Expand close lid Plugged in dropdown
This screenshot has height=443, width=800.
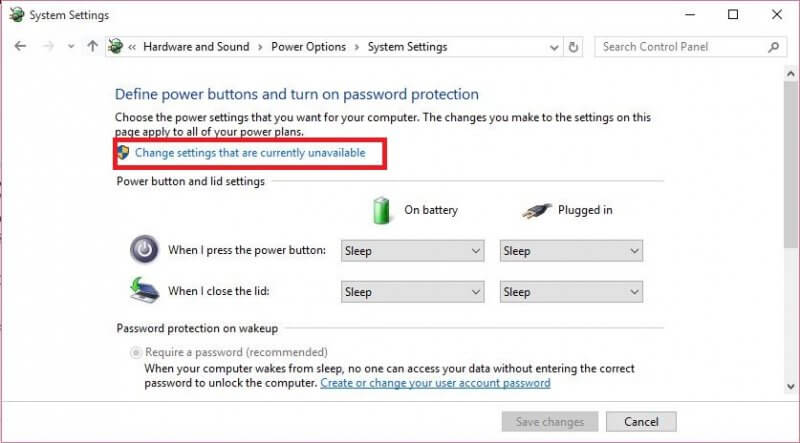tap(571, 292)
